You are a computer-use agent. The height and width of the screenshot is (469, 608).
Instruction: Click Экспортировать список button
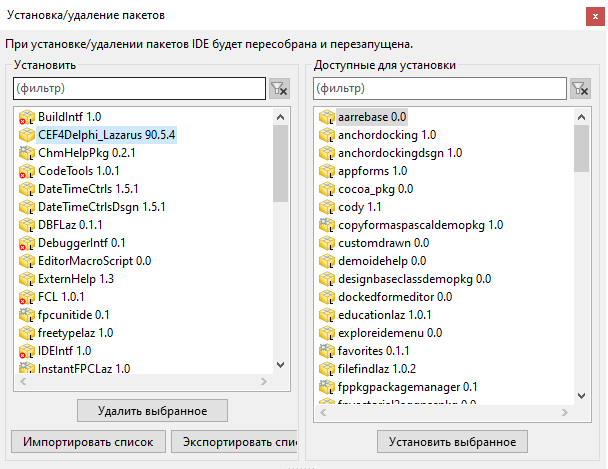pyautogui.click(x=234, y=442)
